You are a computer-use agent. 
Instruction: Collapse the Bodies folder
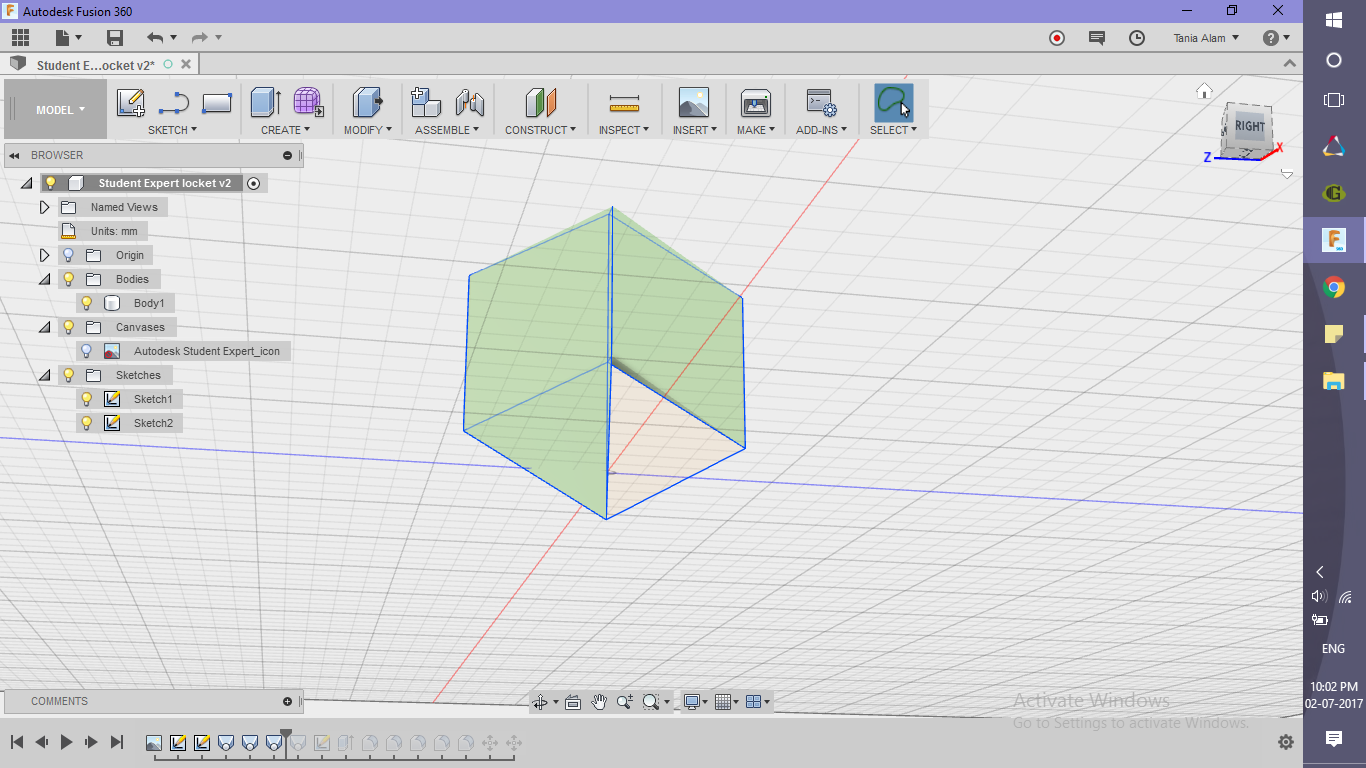pos(44,280)
